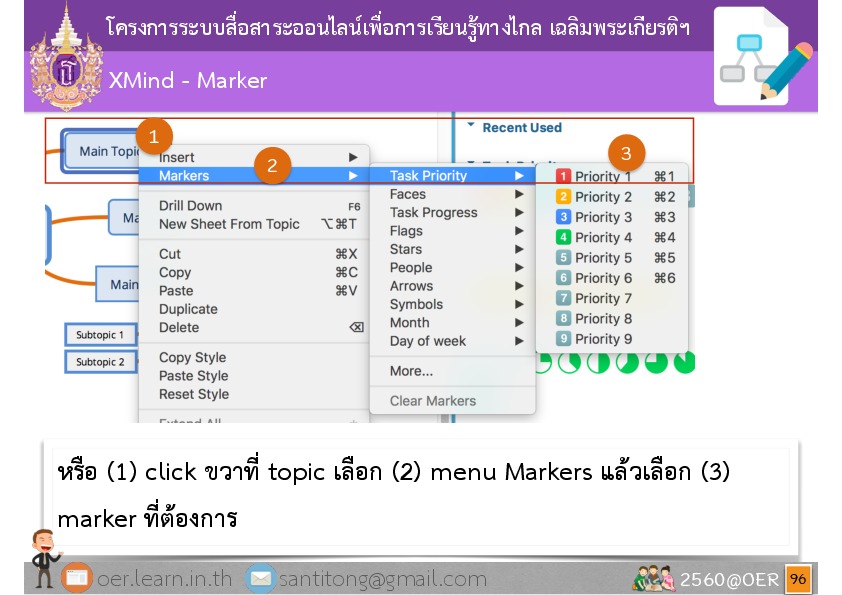Choose the orange Priority 2 marker icon
The image size is (842, 595).
[563, 197]
